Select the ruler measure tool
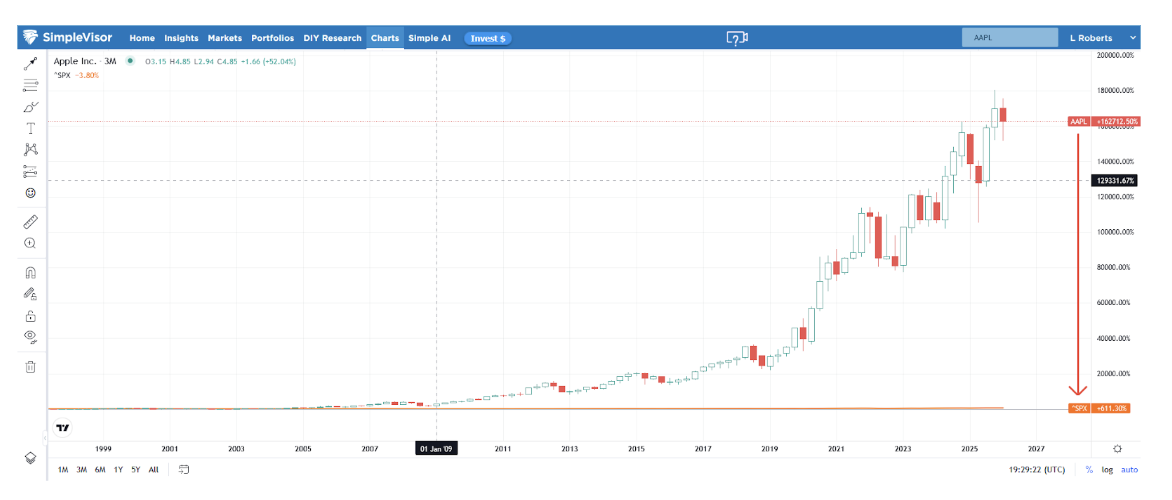The height and width of the screenshot is (500, 1172). coord(31,221)
